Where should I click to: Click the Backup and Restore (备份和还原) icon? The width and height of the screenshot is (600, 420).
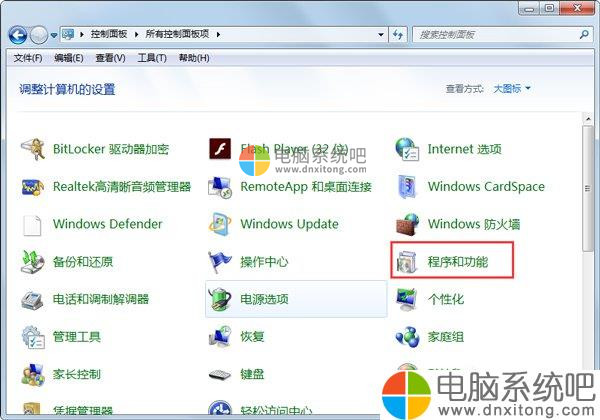[x=33, y=262]
